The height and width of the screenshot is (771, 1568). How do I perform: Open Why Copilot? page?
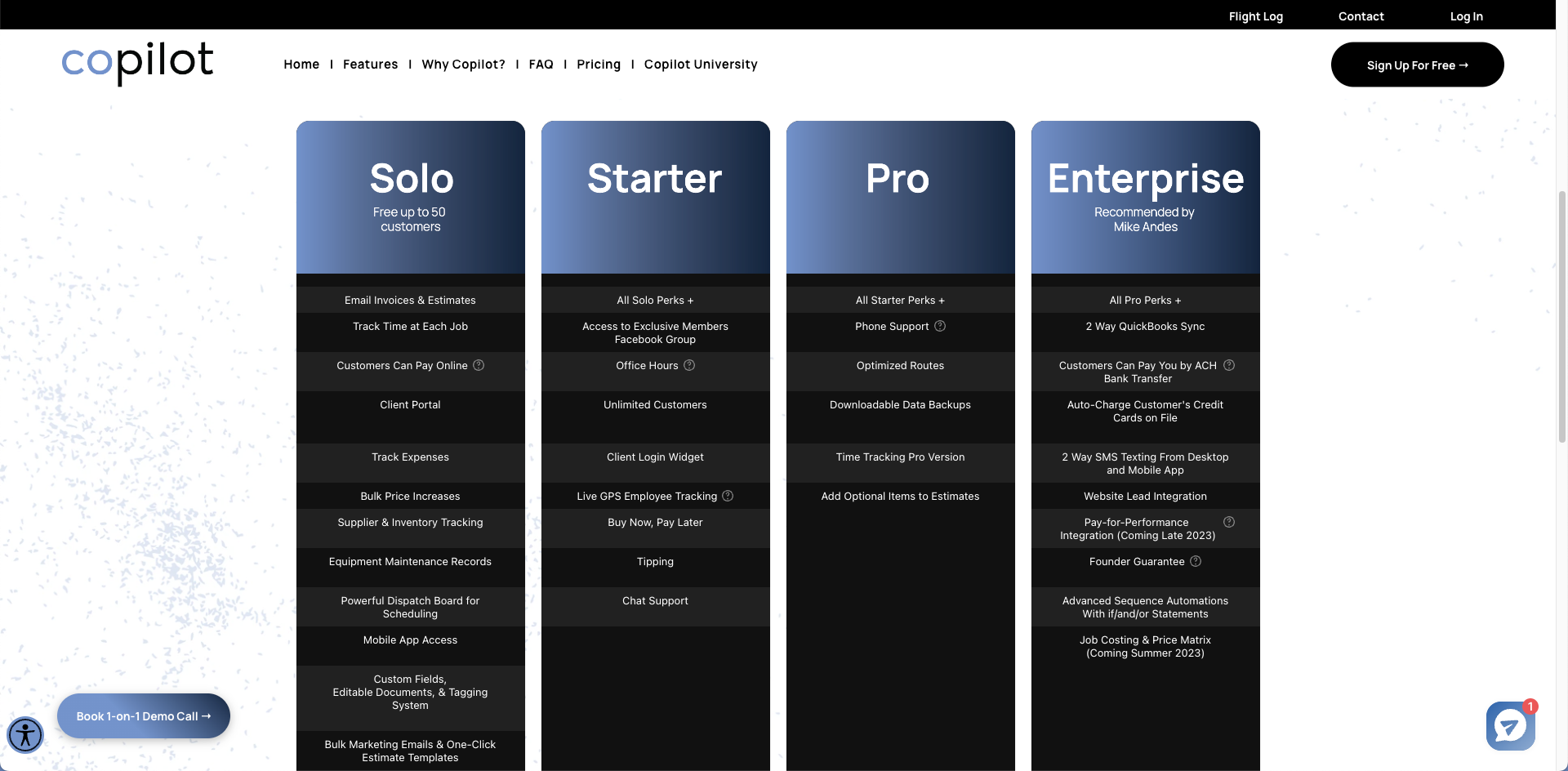[463, 65]
